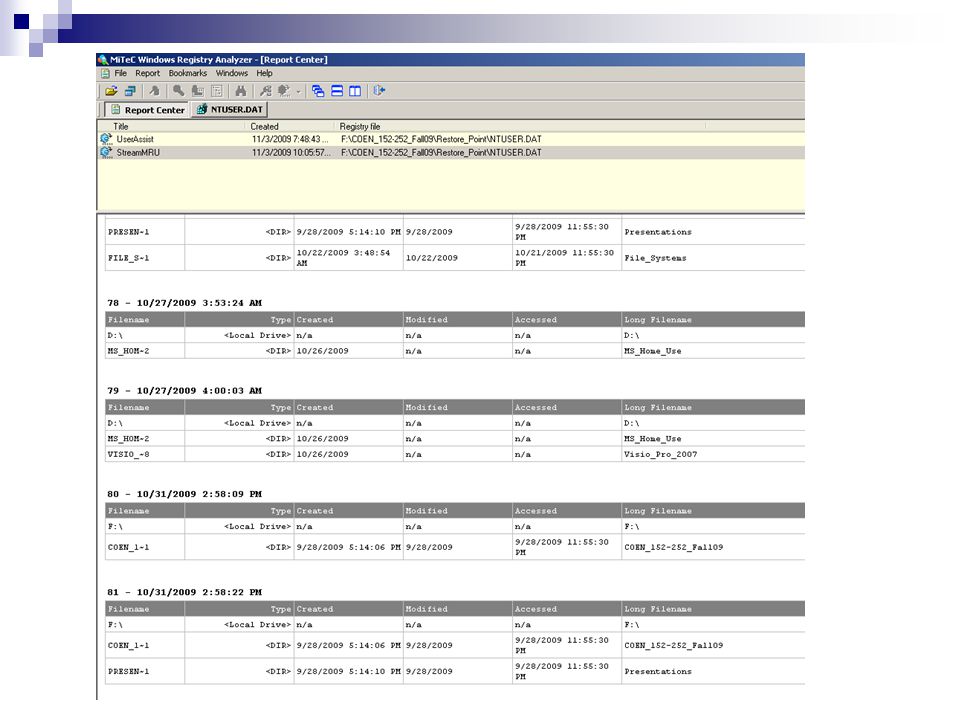Click the greyed-out computer toolbar icon
The image size is (960, 720).
pyautogui.click(x=197, y=91)
